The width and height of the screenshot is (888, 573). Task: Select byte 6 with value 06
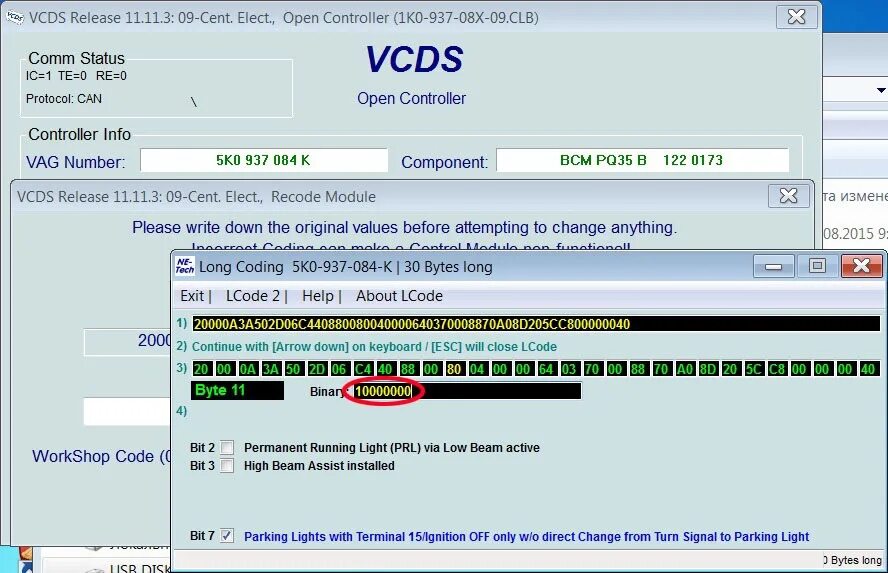click(x=339, y=369)
